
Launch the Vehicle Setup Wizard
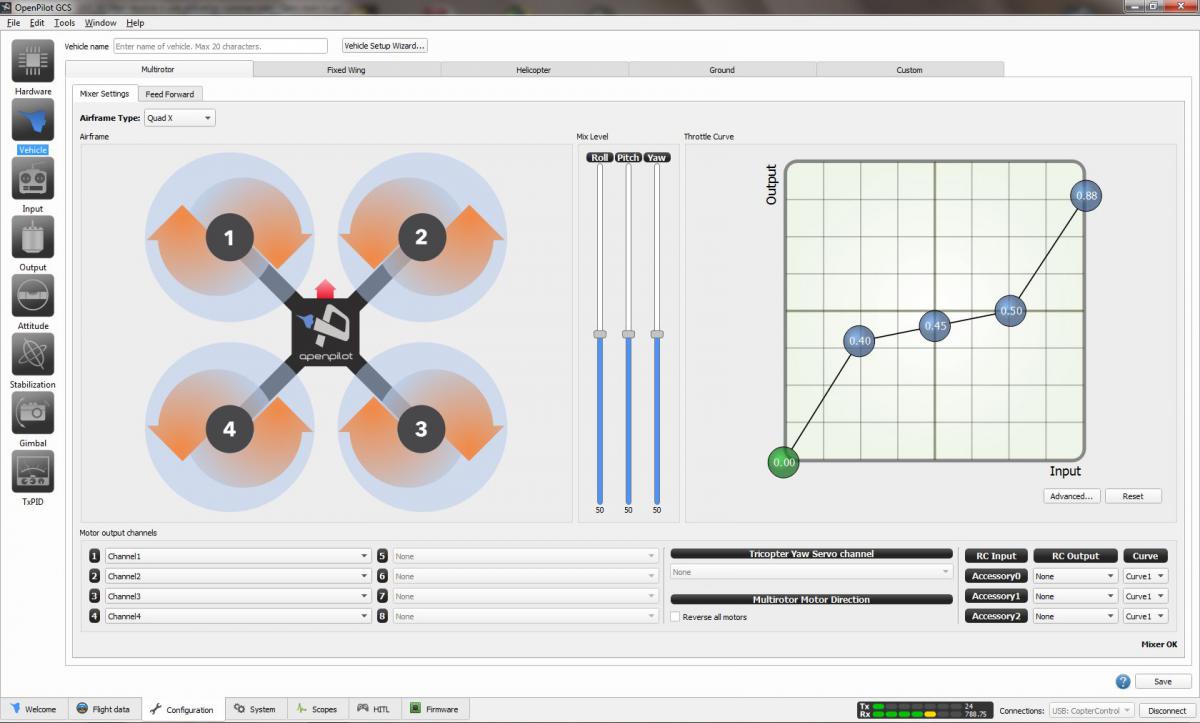(385, 46)
